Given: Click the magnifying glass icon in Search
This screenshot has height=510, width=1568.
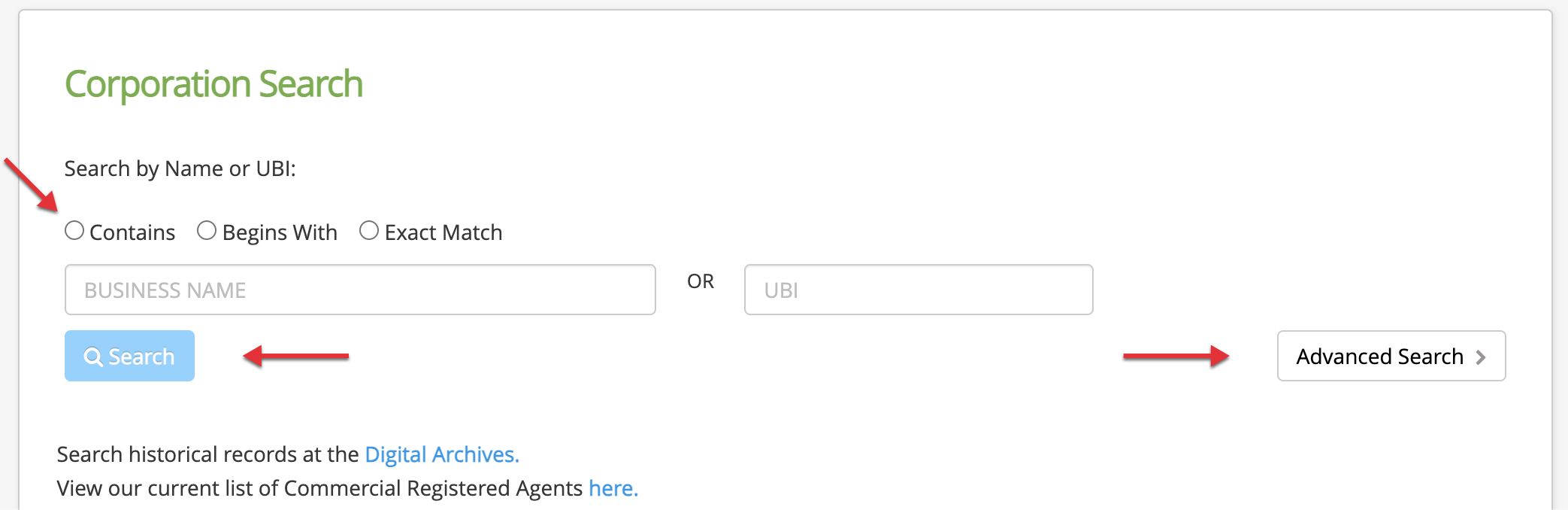Looking at the screenshot, I should pyautogui.click(x=93, y=357).
